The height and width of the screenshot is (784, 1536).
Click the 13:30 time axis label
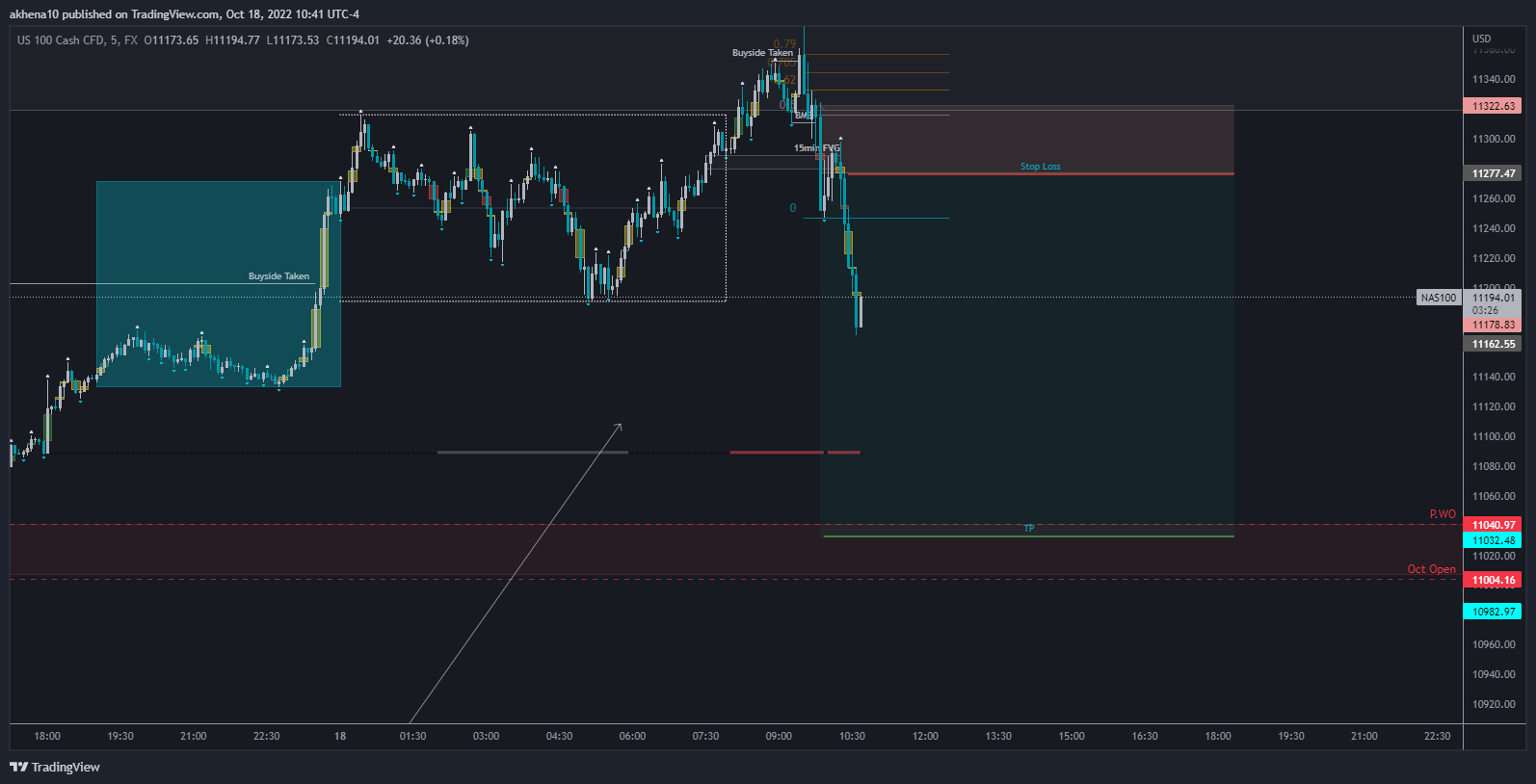pyautogui.click(x=998, y=736)
